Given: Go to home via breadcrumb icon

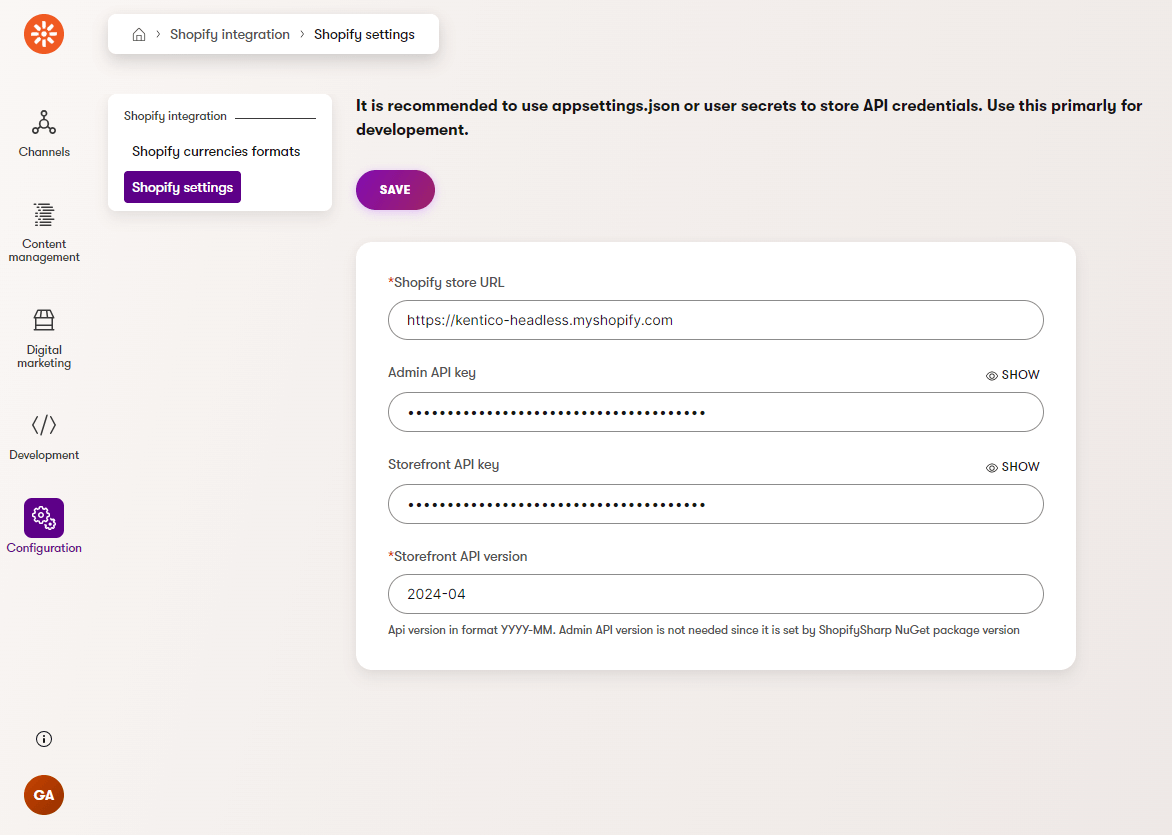Looking at the screenshot, I should point(139,34).
